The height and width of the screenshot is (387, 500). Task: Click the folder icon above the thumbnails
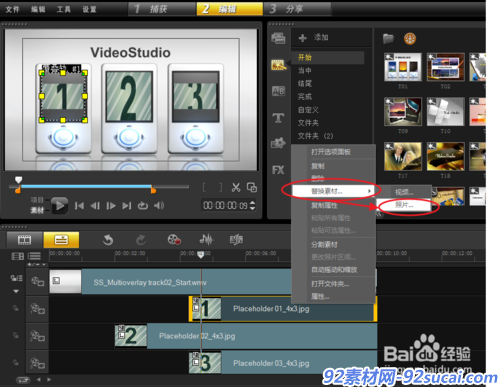point(388,39)
